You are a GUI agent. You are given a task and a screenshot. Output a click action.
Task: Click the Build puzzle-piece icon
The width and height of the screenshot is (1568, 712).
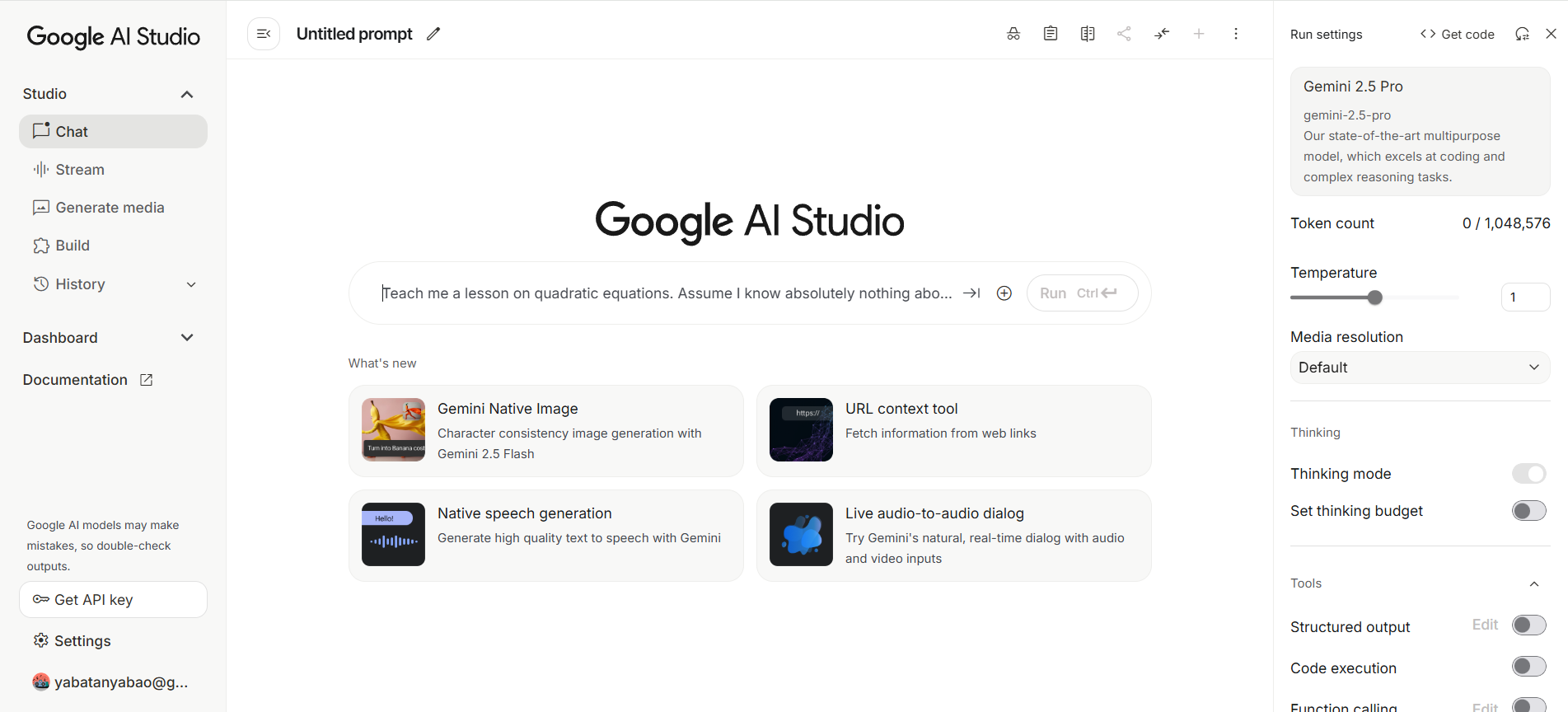pos(41,246)
